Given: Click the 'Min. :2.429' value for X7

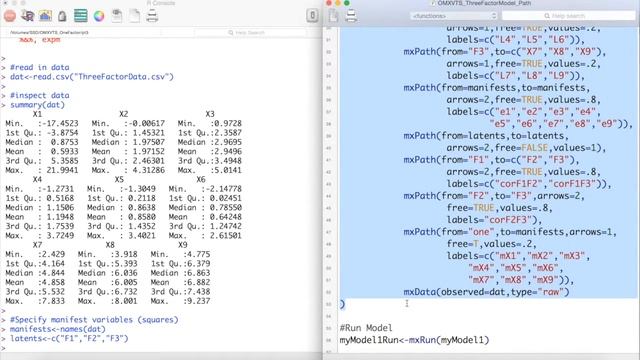Looking at the screenshot, I should click(35, 254).
